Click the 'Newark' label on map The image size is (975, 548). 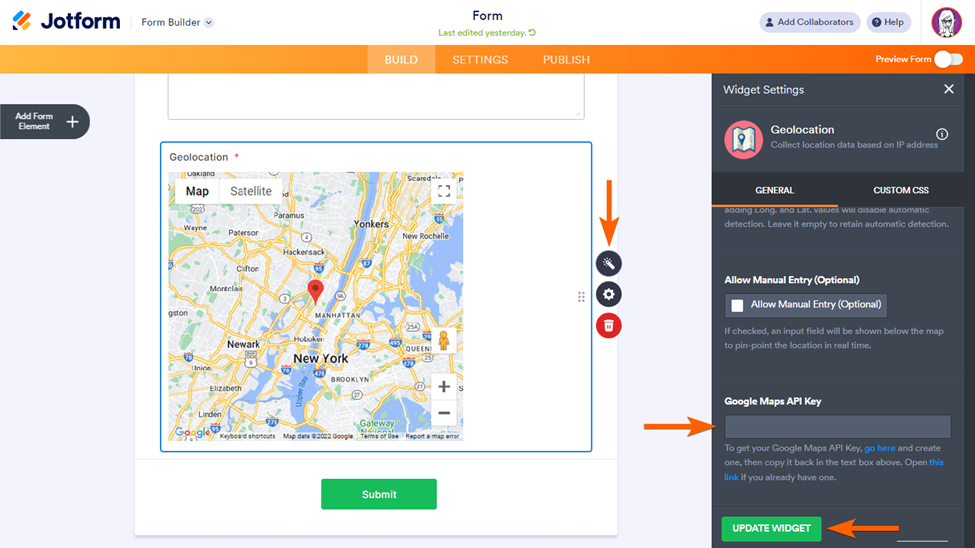243,345
